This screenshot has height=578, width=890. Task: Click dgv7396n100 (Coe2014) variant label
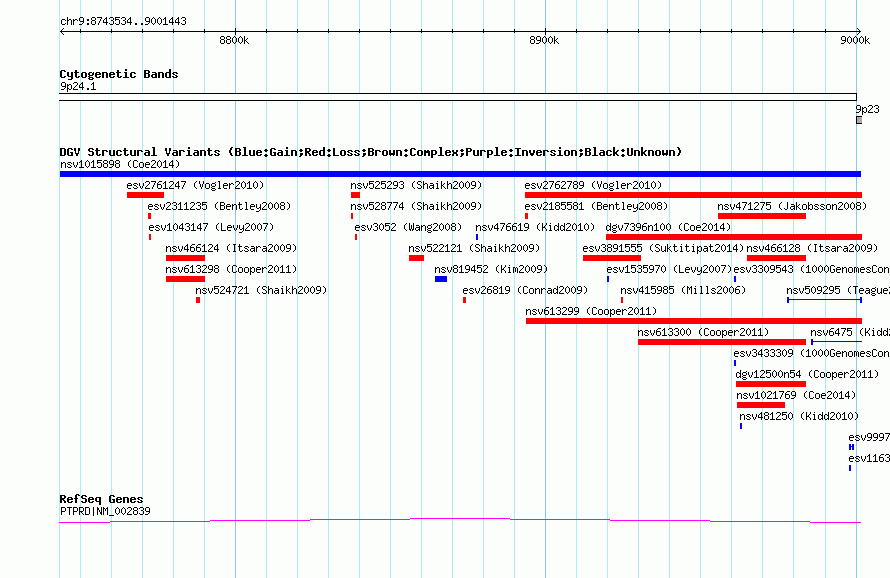(668, 227)
